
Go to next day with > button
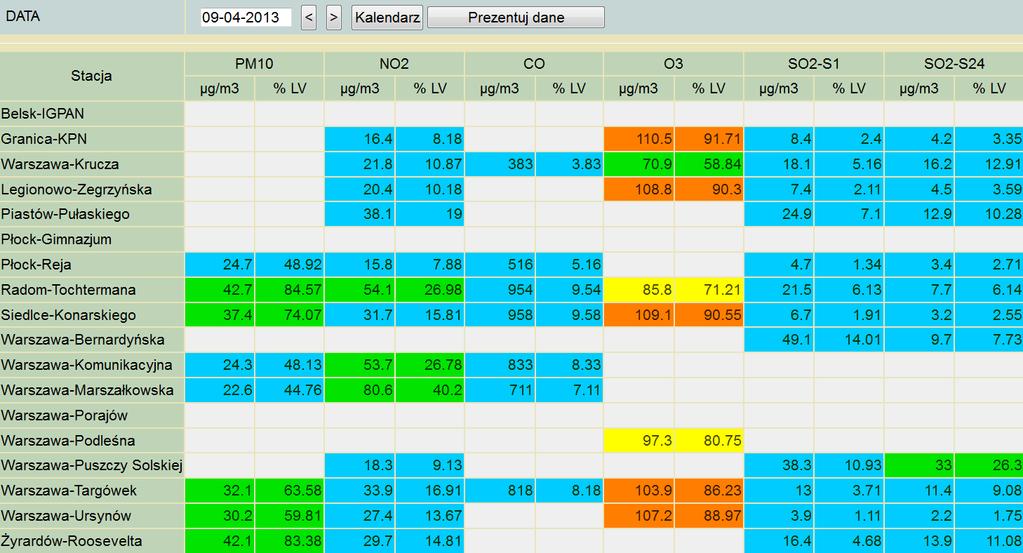pos(333,18)
